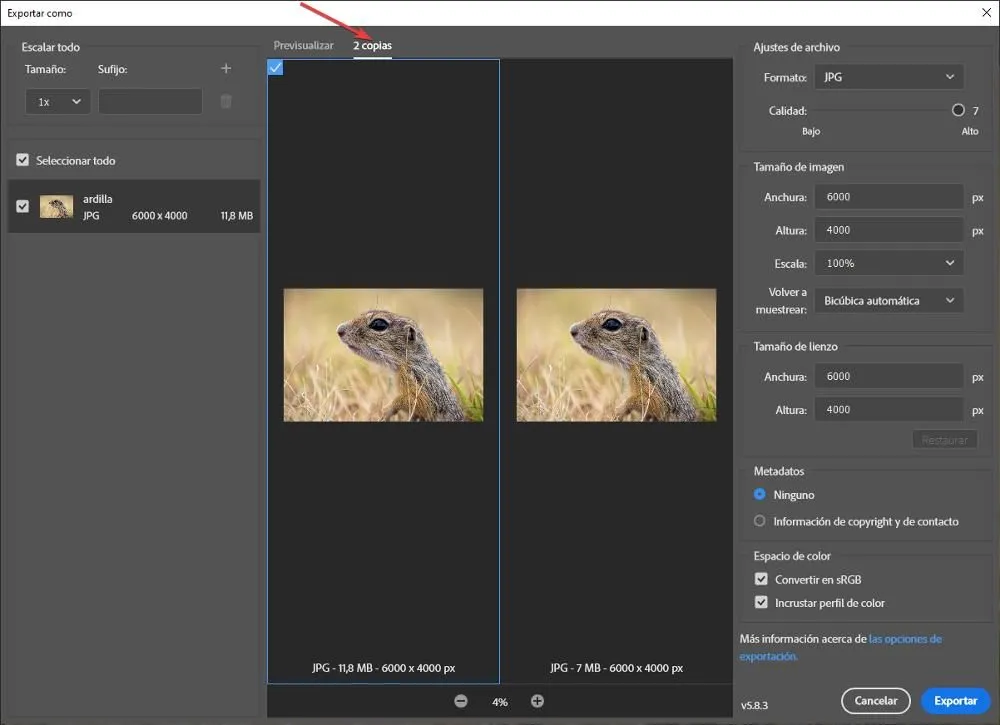The height and width of the screenshot is (725, 1000).
Task: Toggle Convertir en sRGB checkbox
Action: 761,579
